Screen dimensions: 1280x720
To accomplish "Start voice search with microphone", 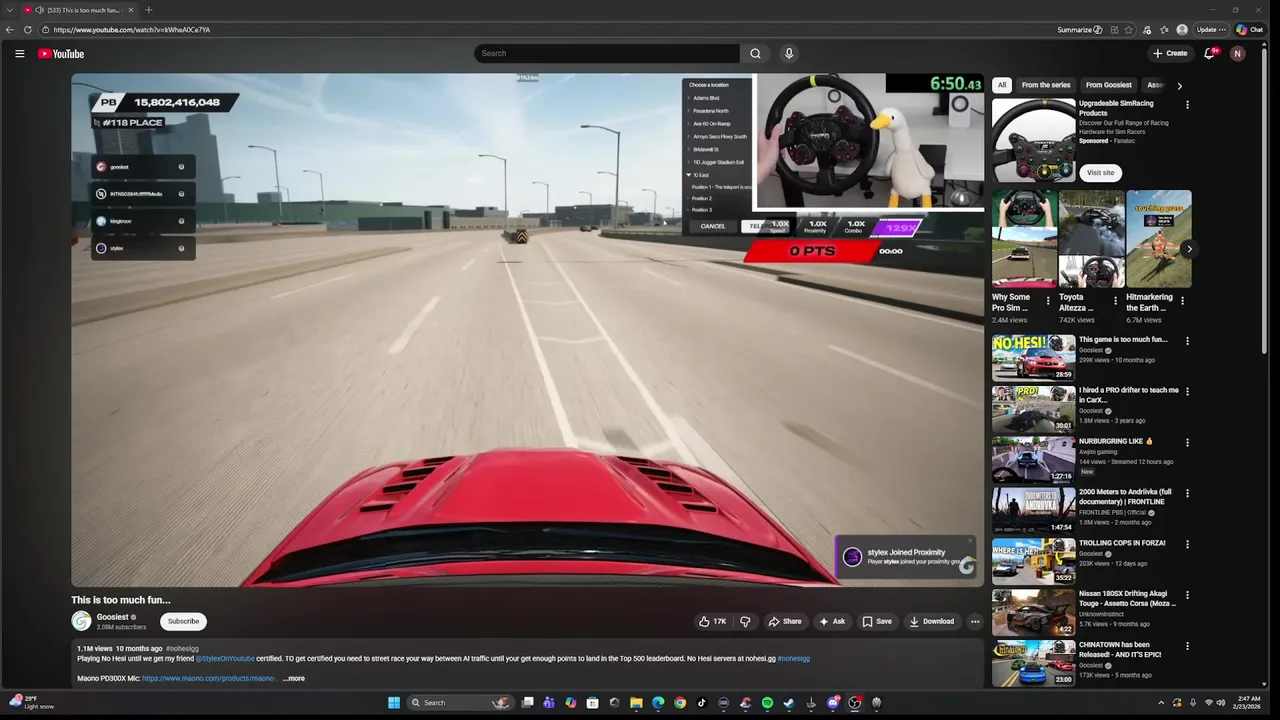I will (x=789, y=53).
